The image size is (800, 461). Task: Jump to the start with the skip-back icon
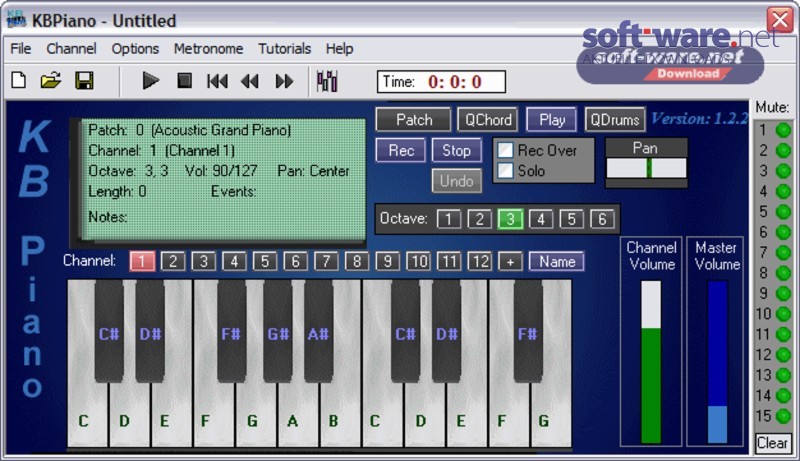[x=217, y=81]
